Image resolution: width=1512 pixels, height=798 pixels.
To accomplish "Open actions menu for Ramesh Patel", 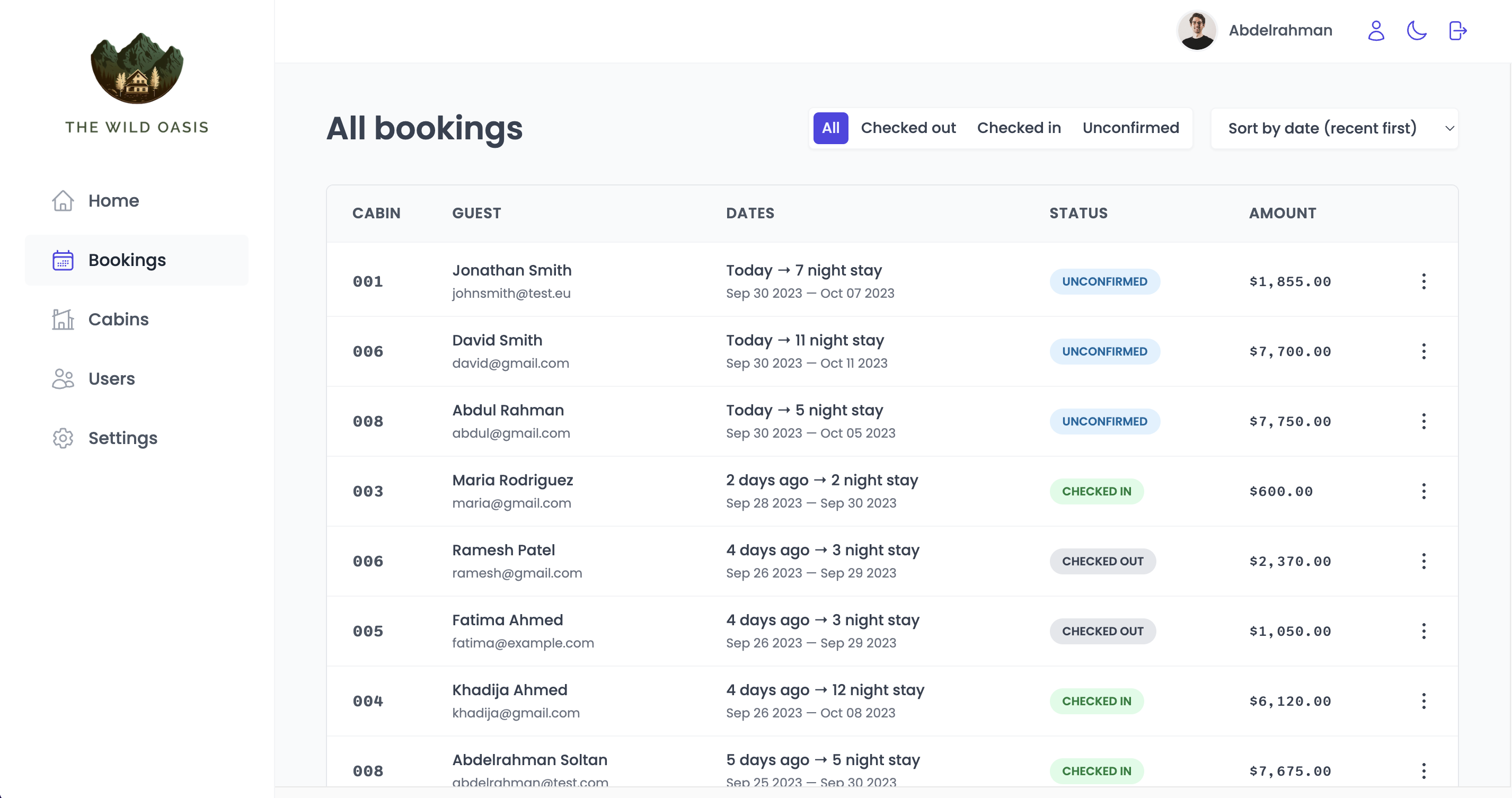I will [x=1423, y=561].
